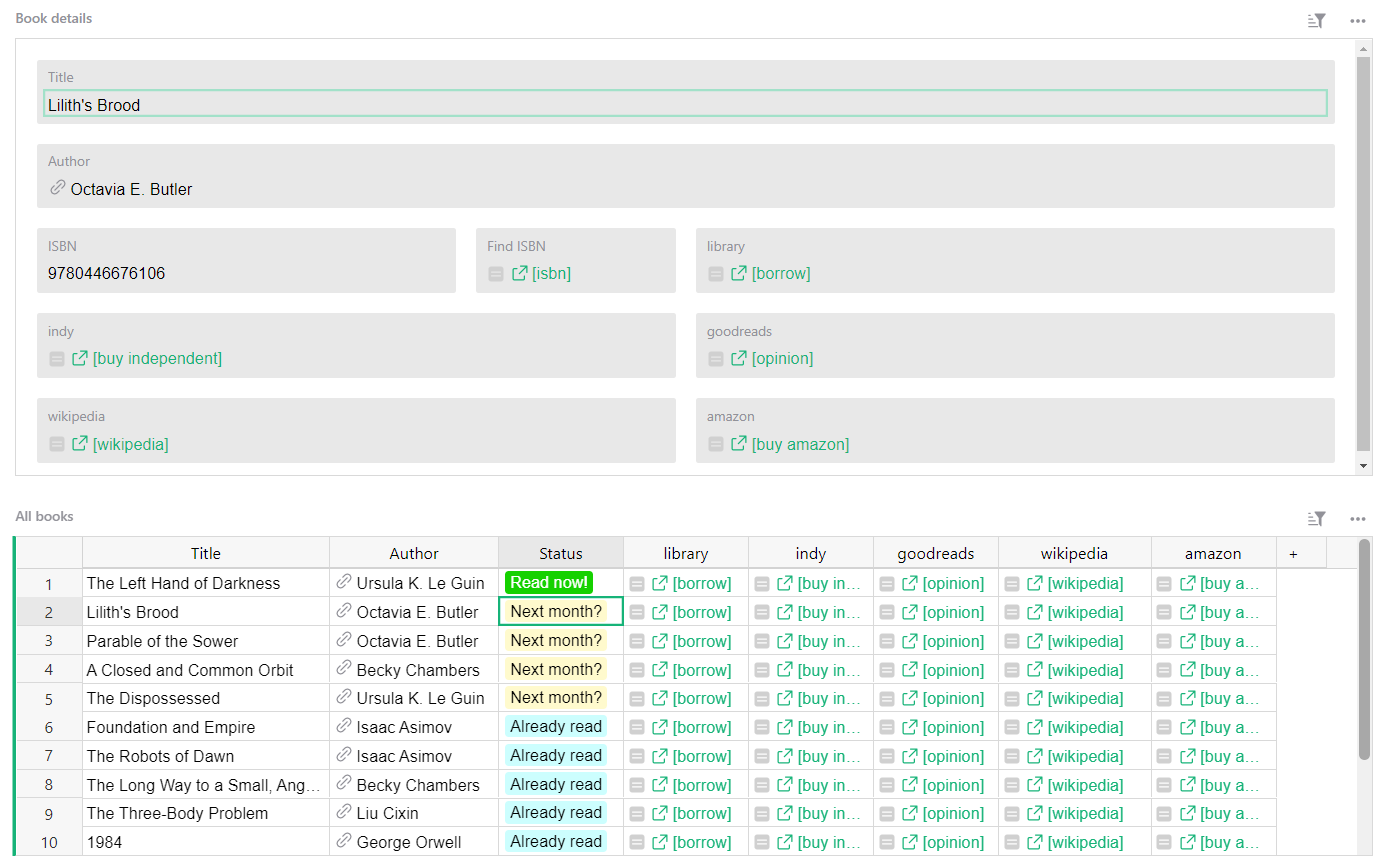Click the formula icon in Find ISBN field
This screenshot has height=867, width=1388.
click(496, 274)
